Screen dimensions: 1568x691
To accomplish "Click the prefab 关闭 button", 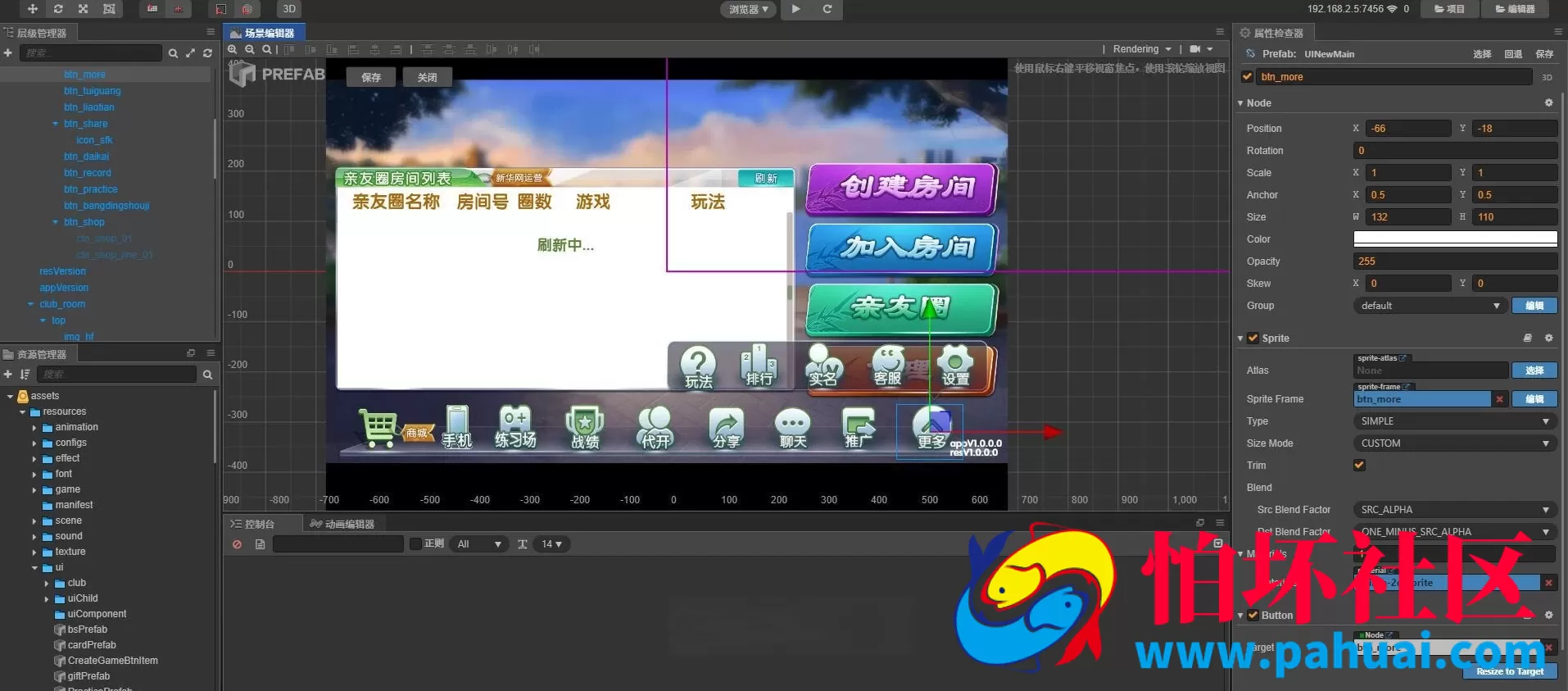I will click(427, 77).
